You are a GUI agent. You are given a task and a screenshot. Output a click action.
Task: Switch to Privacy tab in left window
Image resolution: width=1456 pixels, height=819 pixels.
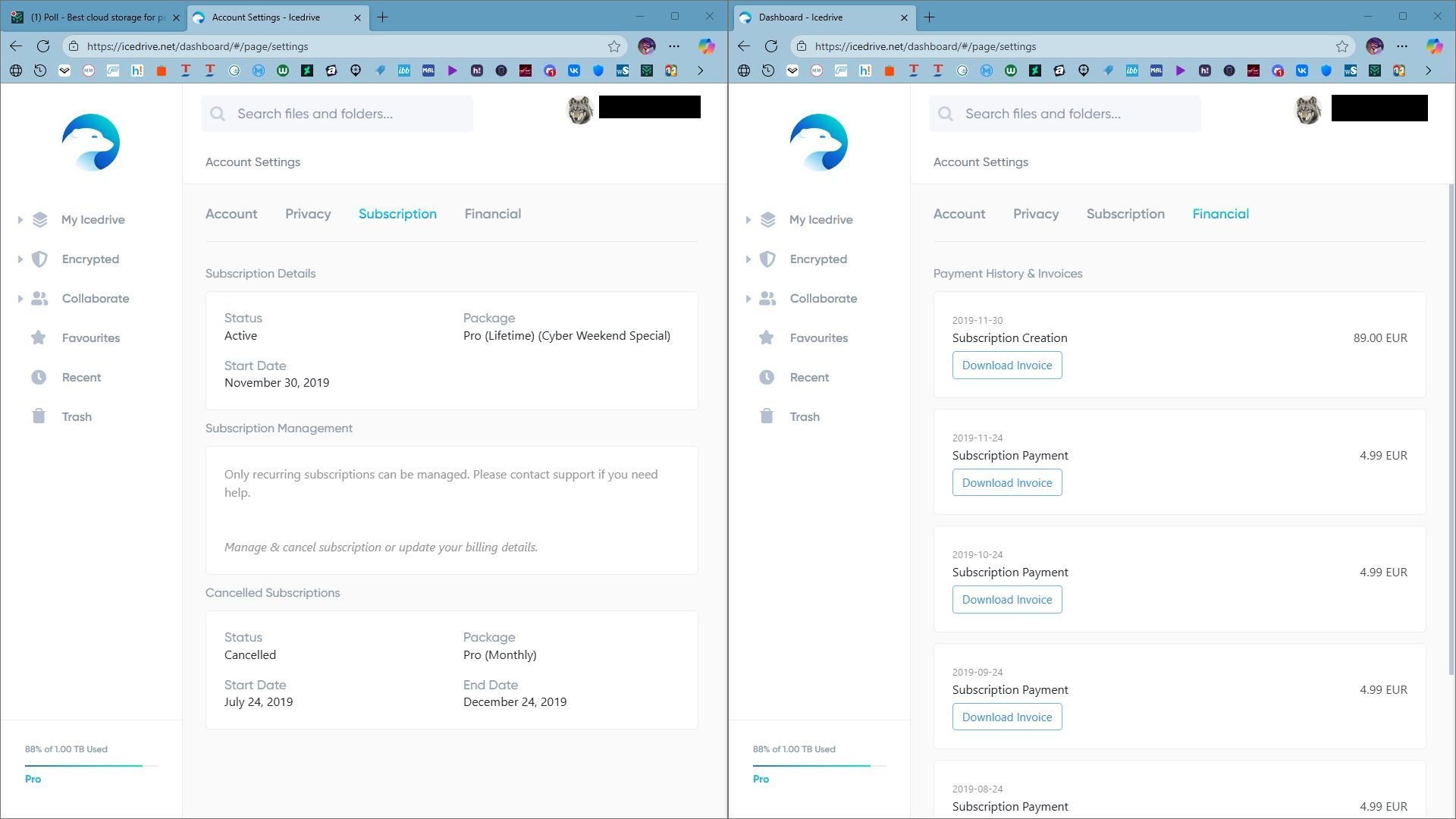(308, 214)
